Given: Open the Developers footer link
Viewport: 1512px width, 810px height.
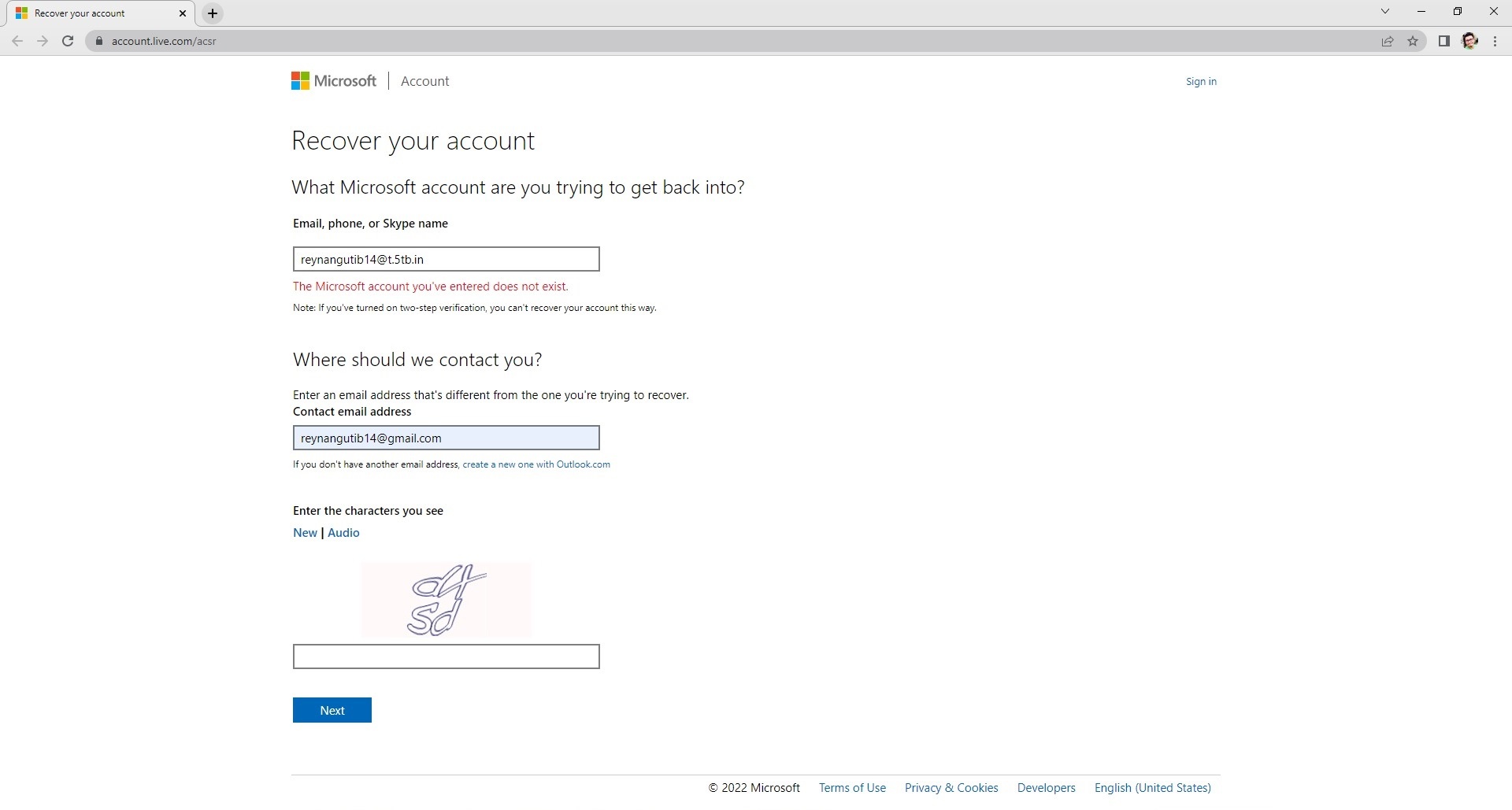Looking at the screenshot, I should [x=1046, y=788].
